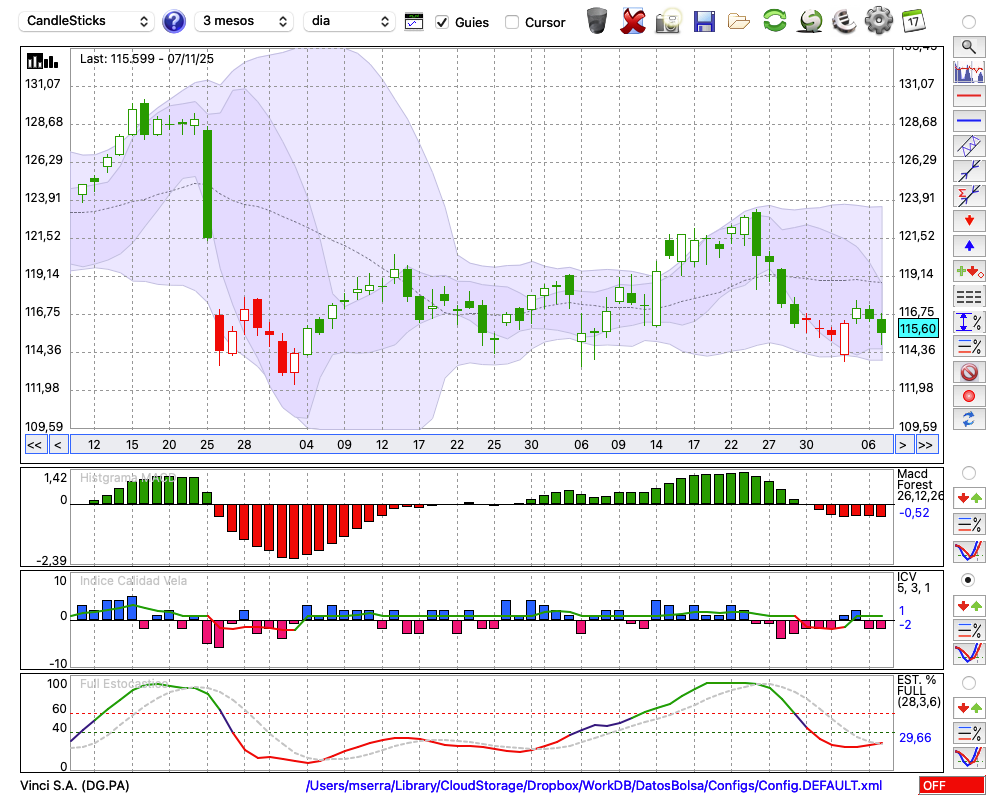Screen dimensions: 1000x800
Task: Enable the Cursor checkbox
Action: [512, 22]
